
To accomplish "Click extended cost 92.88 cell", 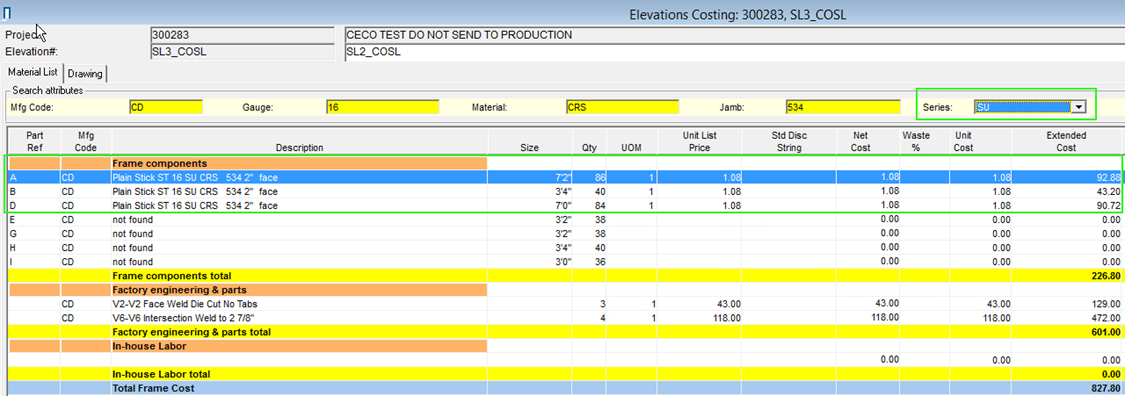I will tap(1066, 177).
